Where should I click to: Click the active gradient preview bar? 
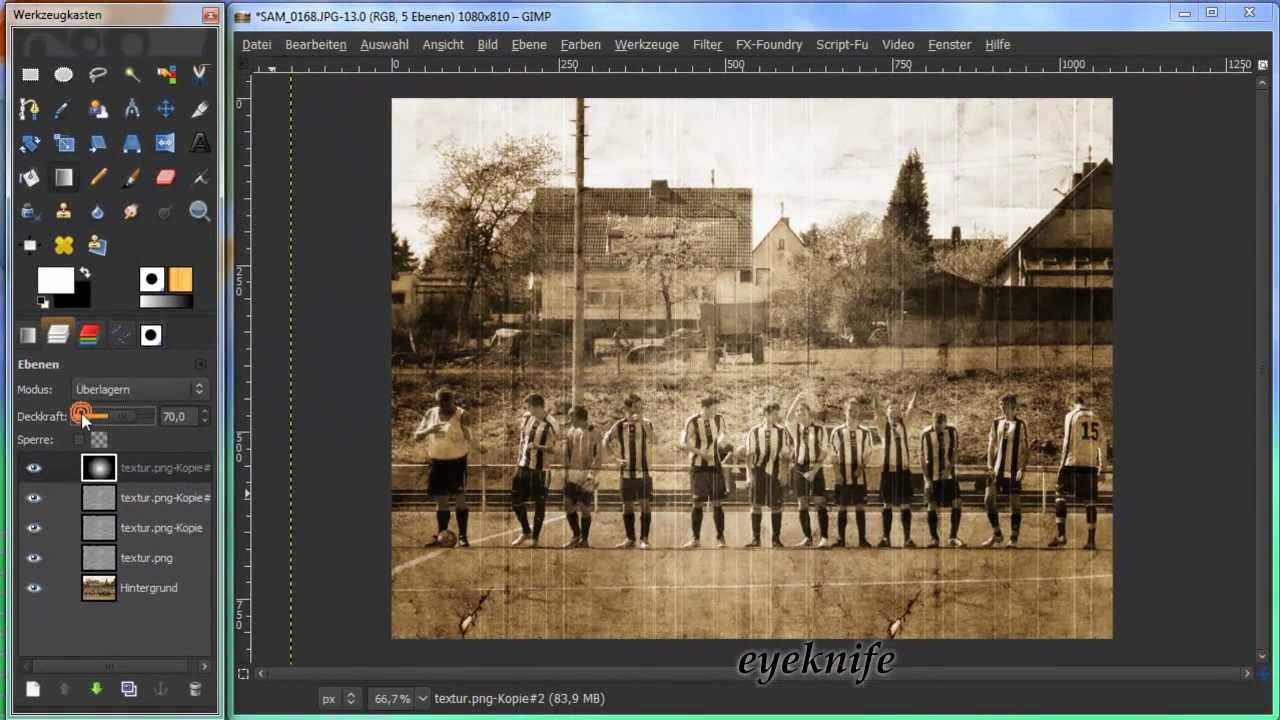tap(166, 302)
